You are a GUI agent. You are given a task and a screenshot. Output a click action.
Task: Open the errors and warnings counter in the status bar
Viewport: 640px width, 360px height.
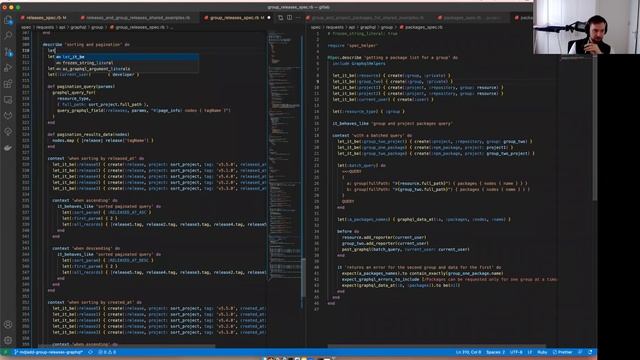107,352
